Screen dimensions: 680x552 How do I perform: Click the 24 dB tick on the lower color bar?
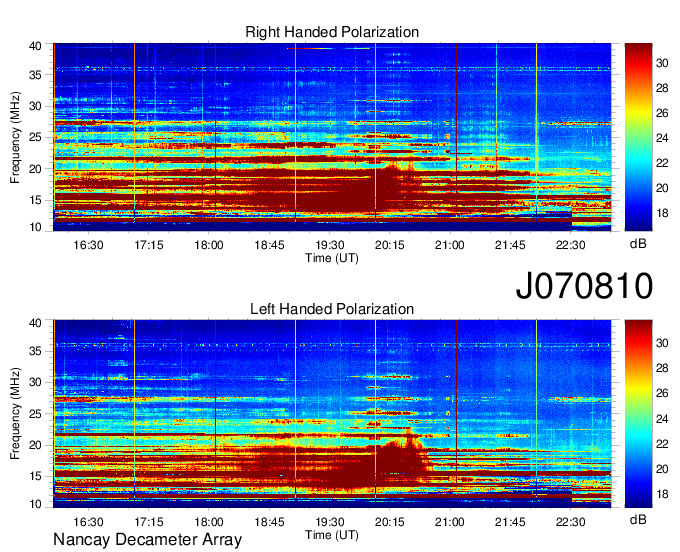pyautogui.click(x=662, y=419)
